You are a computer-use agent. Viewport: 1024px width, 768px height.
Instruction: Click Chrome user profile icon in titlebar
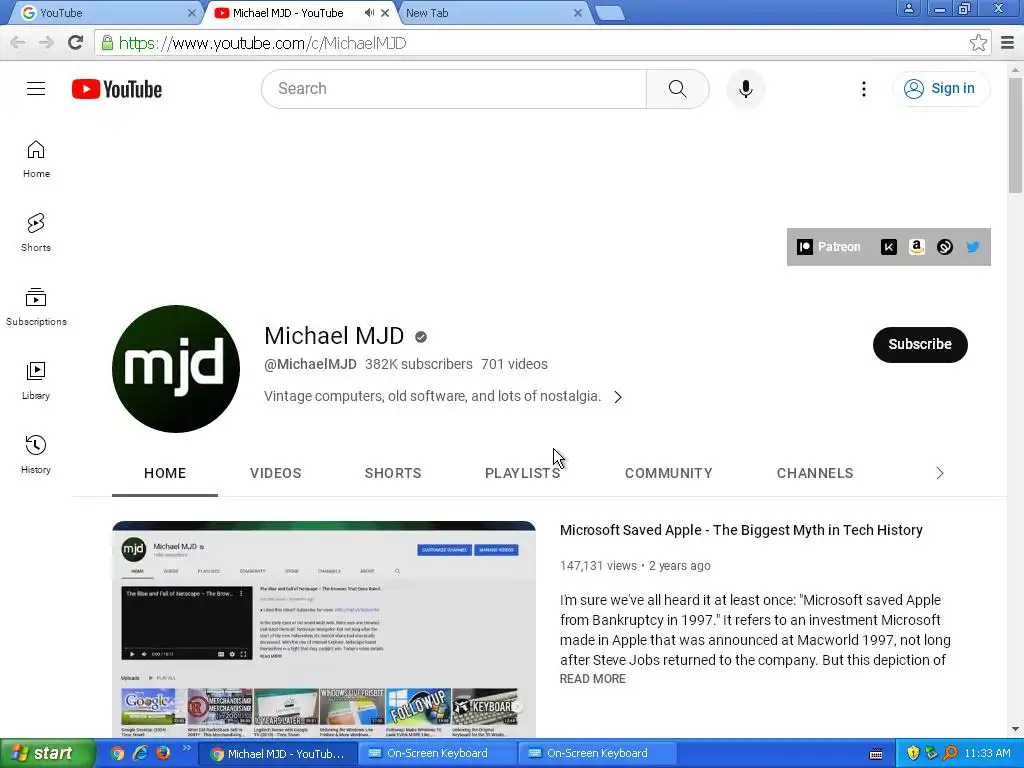tap(908, 8)
